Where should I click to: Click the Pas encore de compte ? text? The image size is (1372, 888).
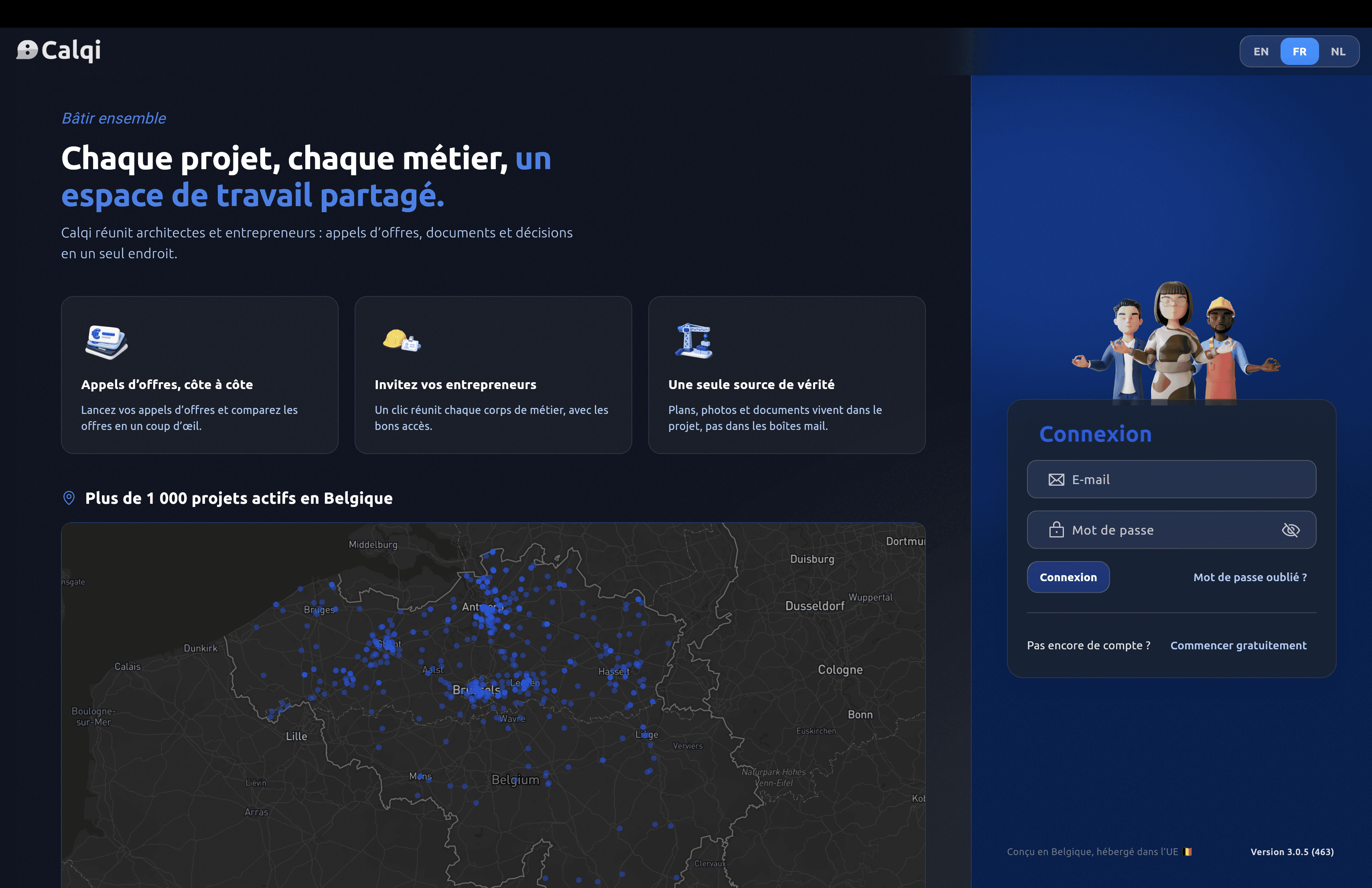(1088, 645)
